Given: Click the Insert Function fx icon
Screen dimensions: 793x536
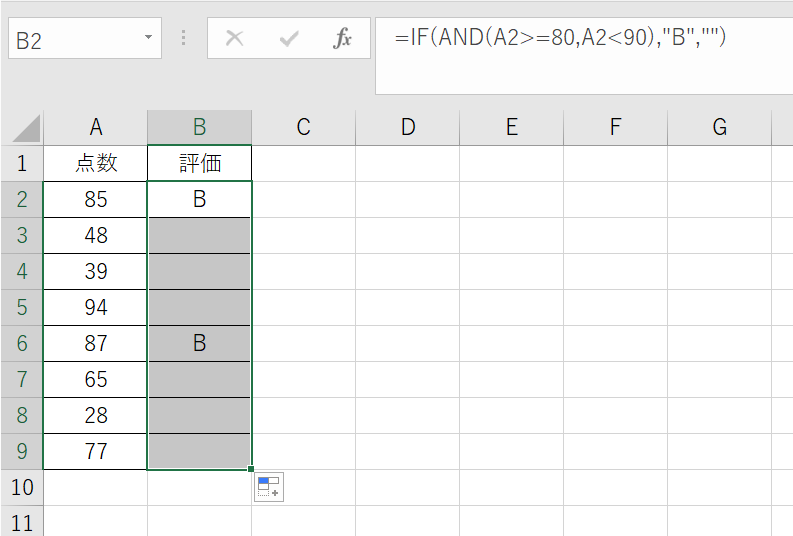Looking at the screenshot, I should [342, 39].
